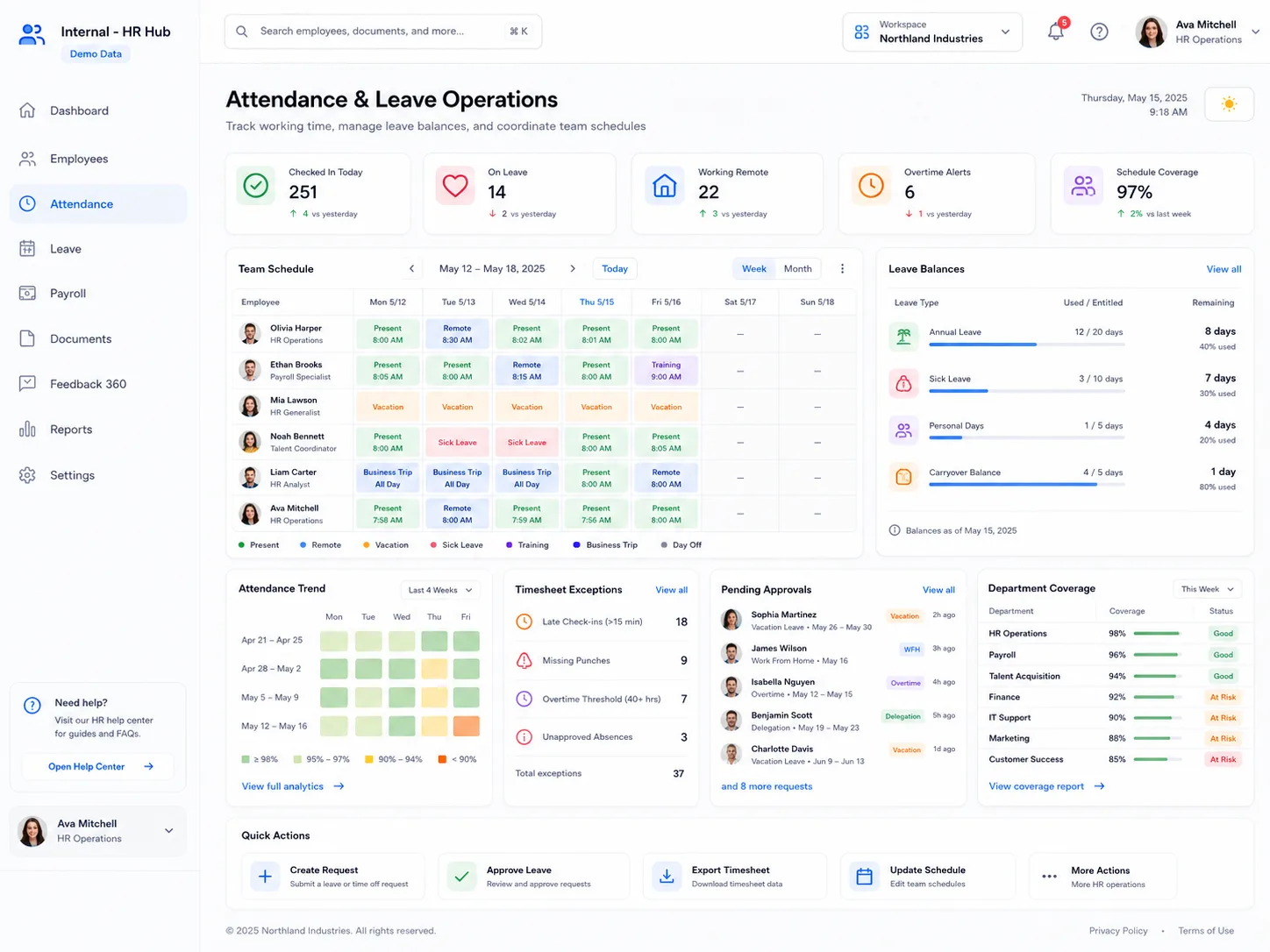Click Mia Lawson Vacation cell on Mon 5/12

388,407
